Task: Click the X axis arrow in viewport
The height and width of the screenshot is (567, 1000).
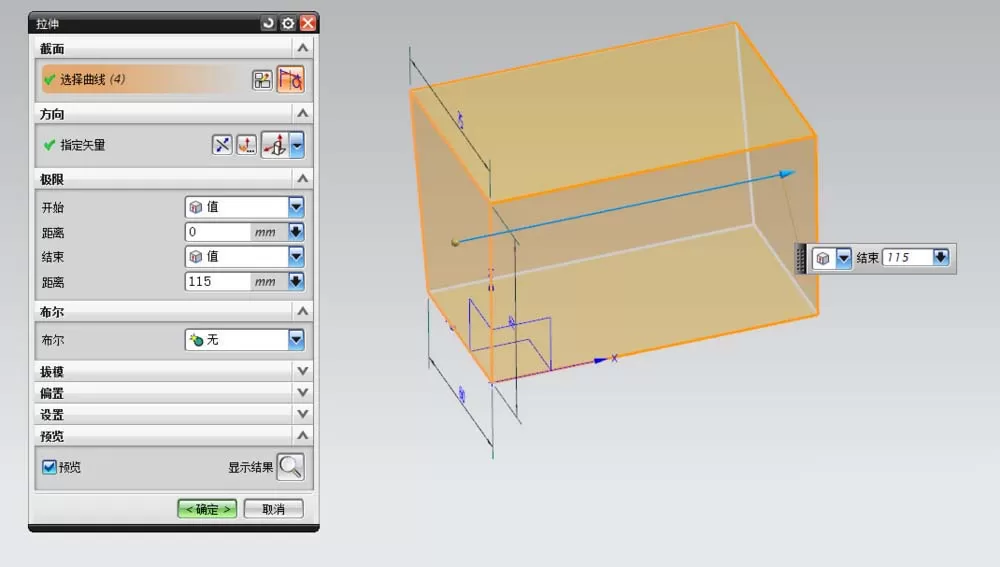Action: click(601, 360)
